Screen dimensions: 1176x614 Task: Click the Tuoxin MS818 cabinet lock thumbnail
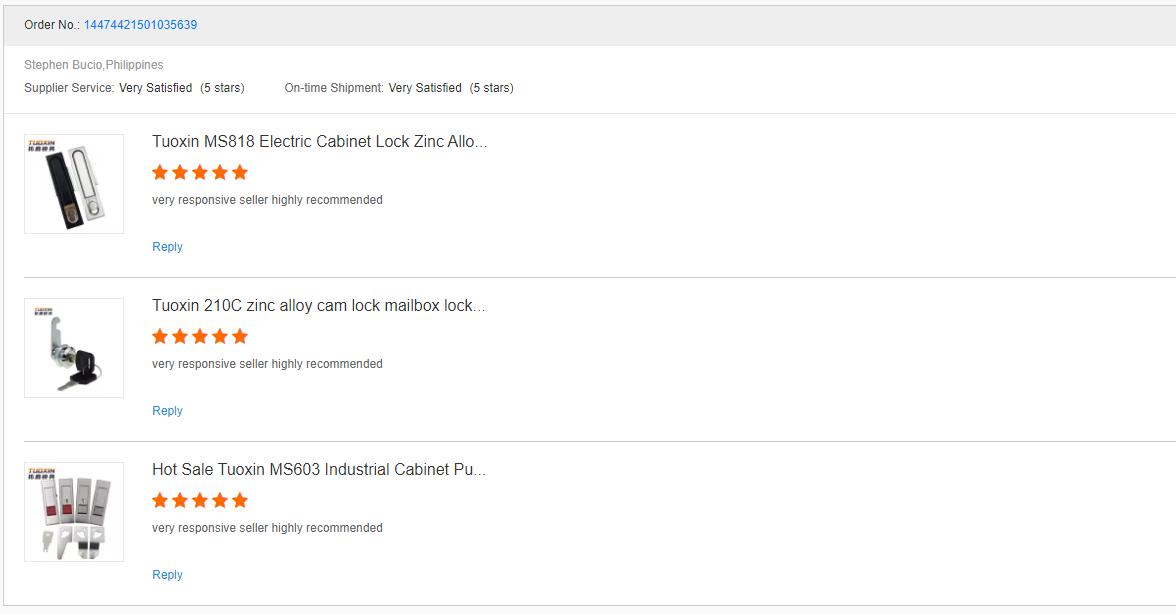pyautogui.click(x=74, y=184)
